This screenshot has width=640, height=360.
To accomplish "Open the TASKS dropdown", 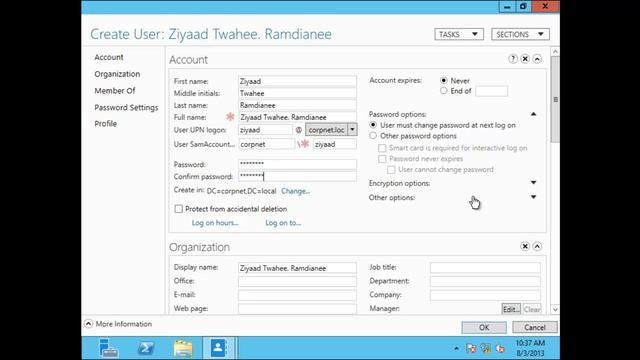I will [459, 34].
